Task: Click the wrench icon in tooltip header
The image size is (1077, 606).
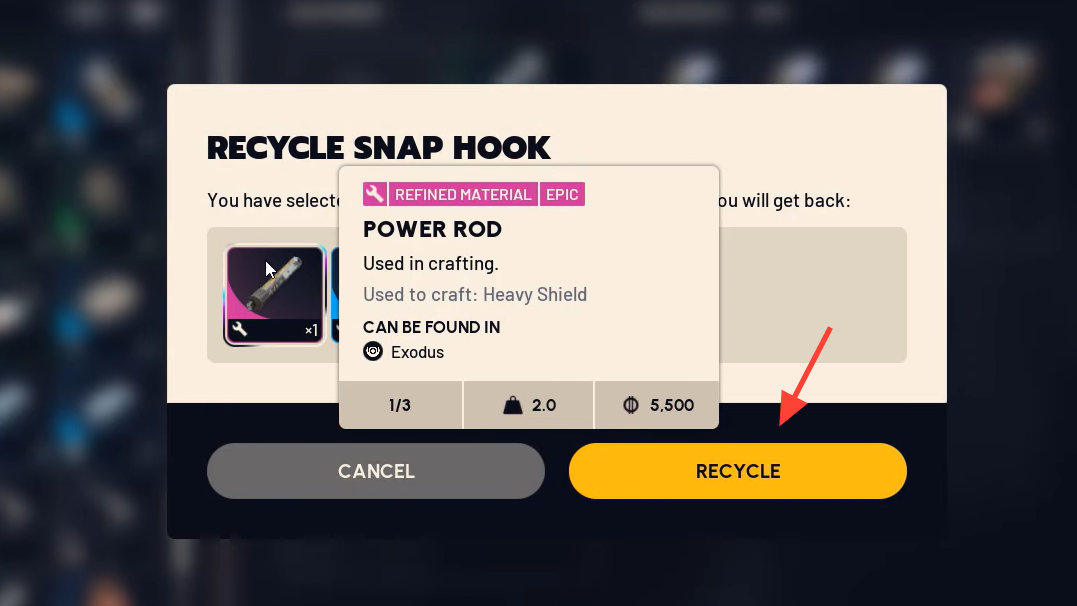Action: click(x=375, y=194)
